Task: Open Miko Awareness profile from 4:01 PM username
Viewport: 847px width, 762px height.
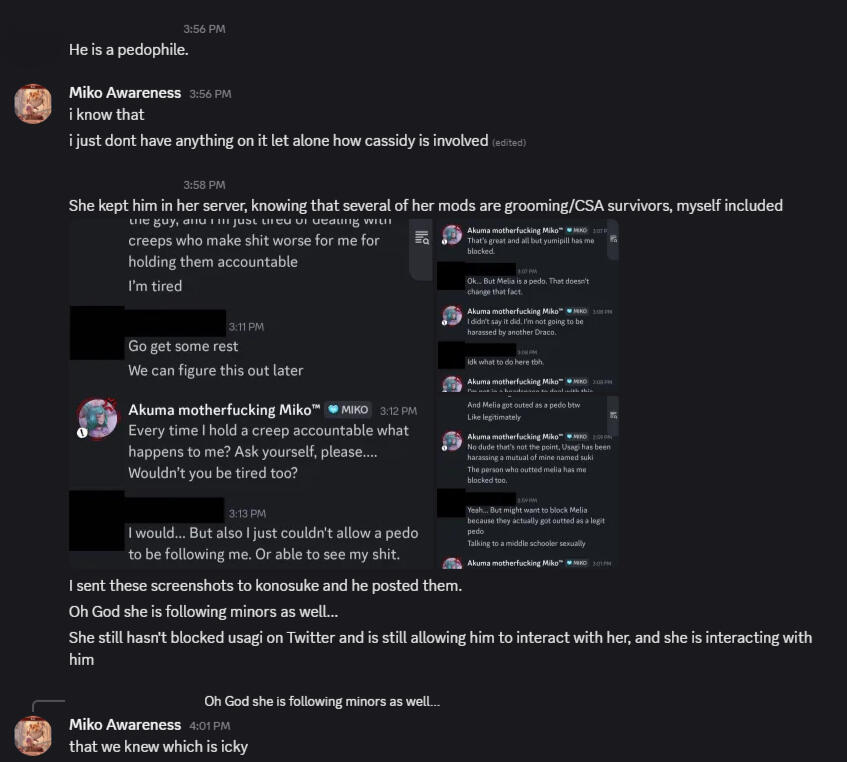Action: [x=125, y=724]
